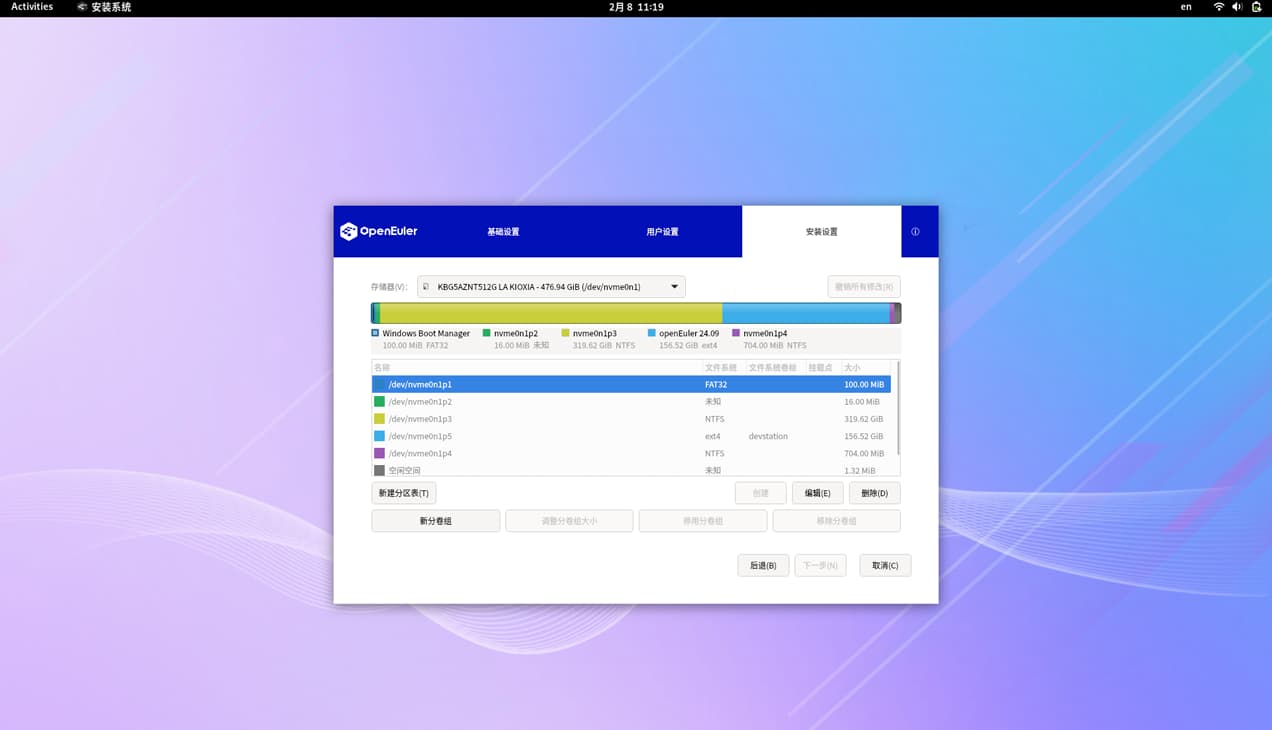Click the battery status icon in top bar

1257,7
